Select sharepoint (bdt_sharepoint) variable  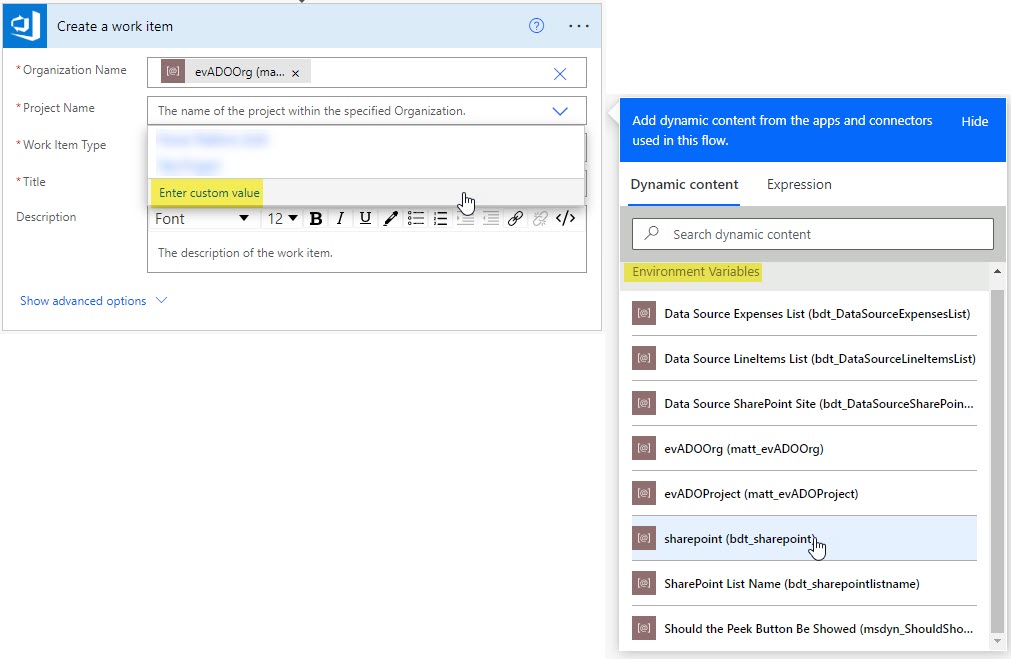(x=804, y=538)
